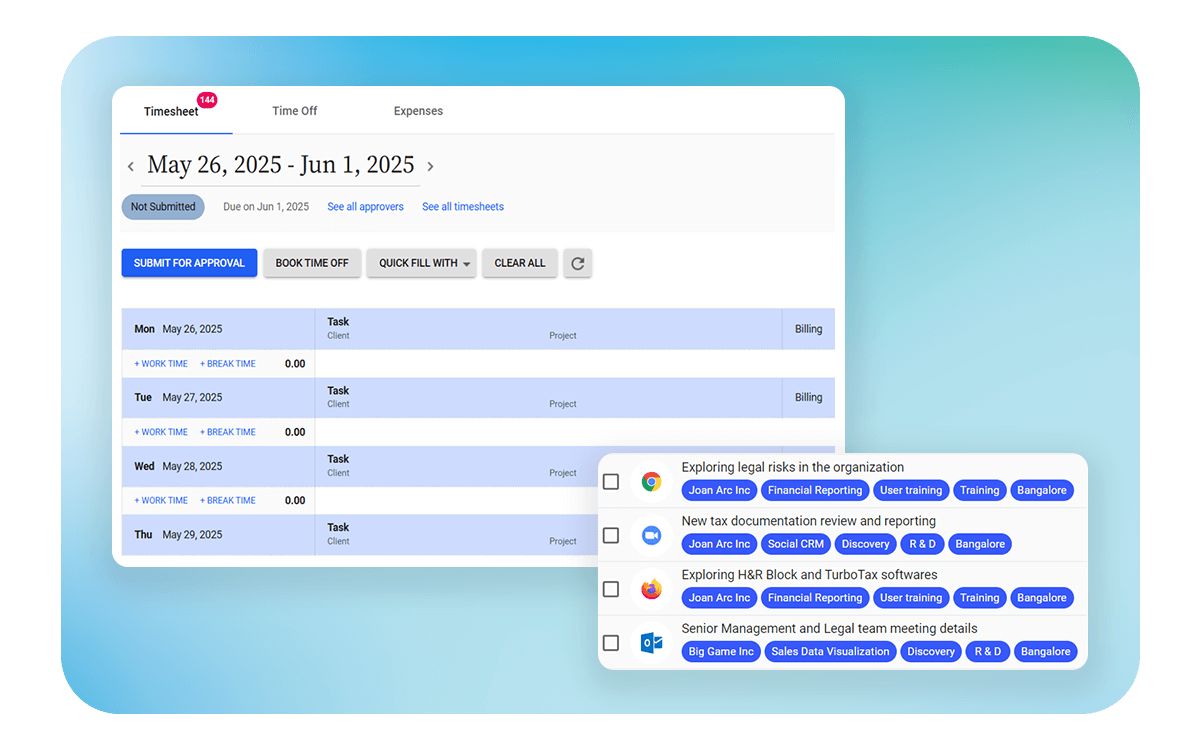Go to previous week with left arrow
Image resolution: width=1200 pixels, height=750 pixels.
coord(131,167)
